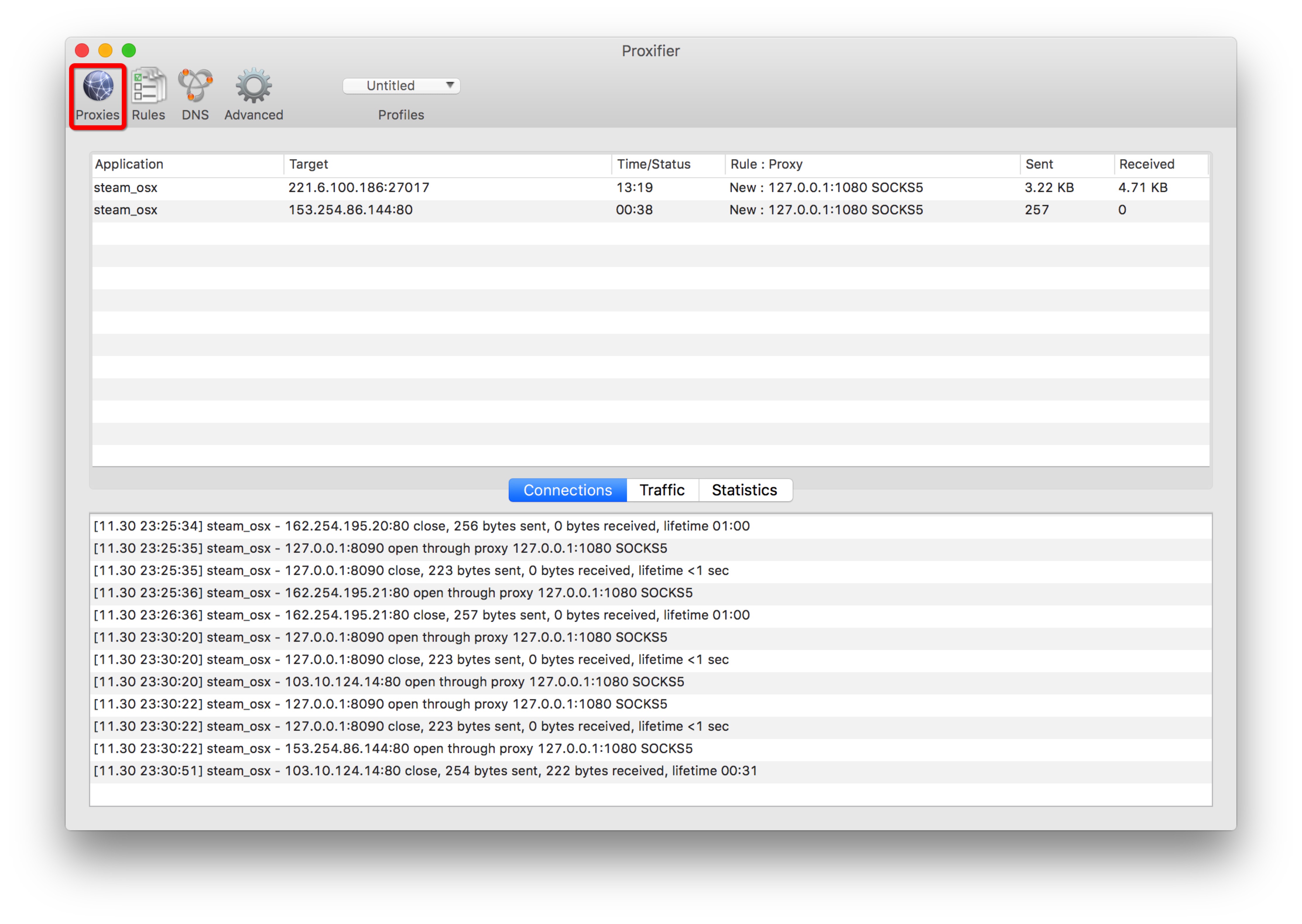Select the Connections tab
The width and height of the screenshot is (1302, 924).
point(568,490)
